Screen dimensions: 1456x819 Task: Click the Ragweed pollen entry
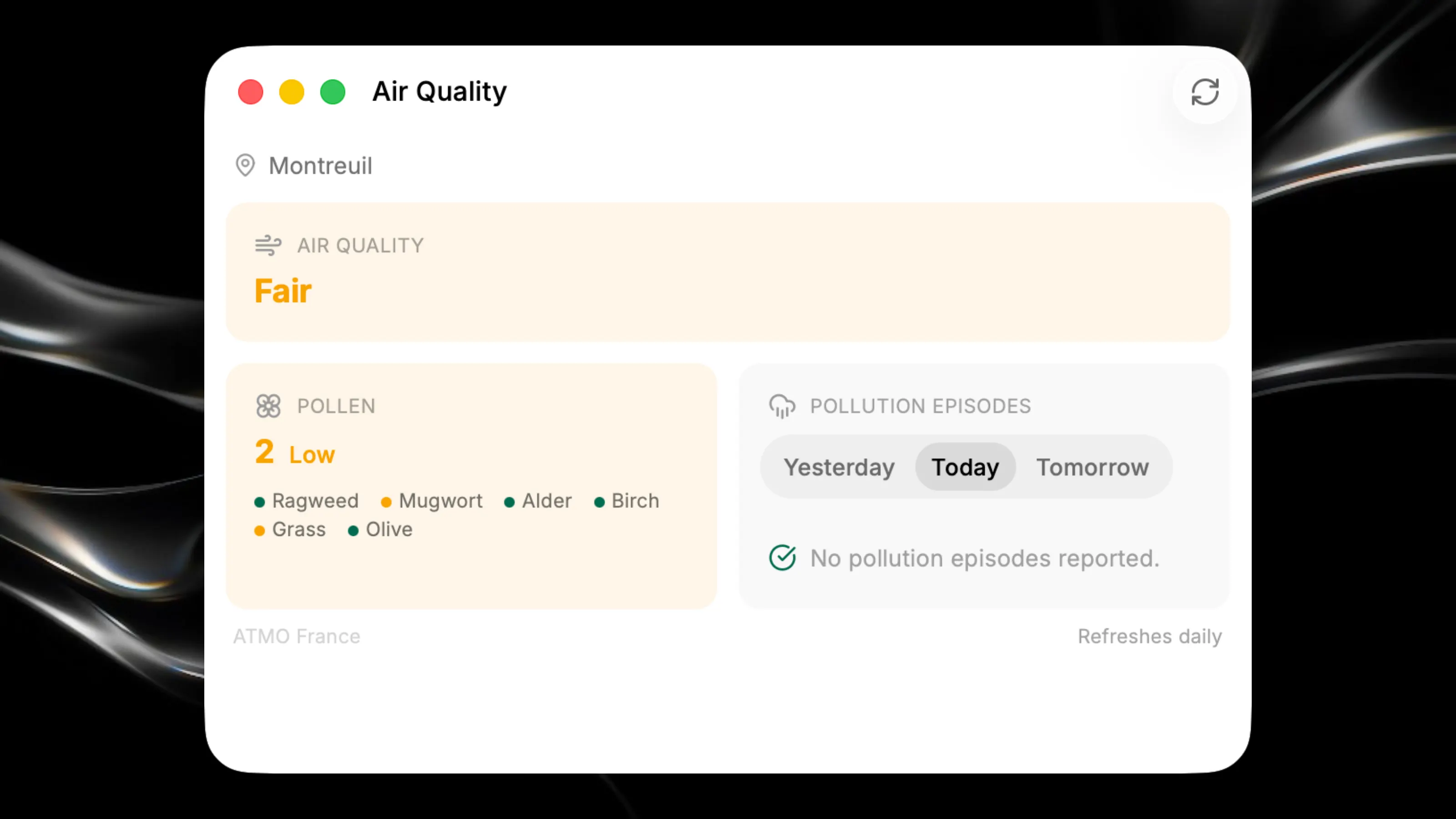coord(307,501)
